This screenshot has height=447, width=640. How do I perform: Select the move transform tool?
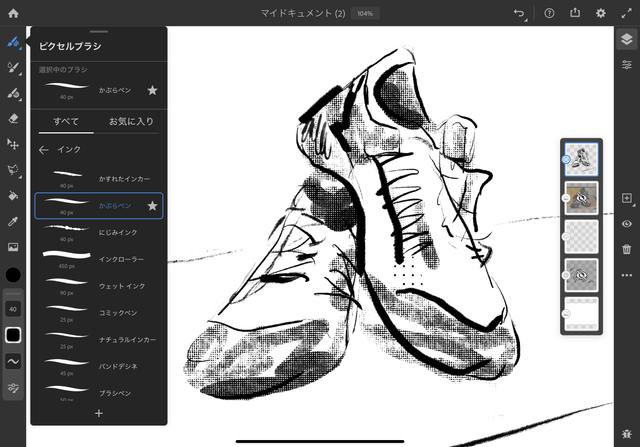coord(13,144)
